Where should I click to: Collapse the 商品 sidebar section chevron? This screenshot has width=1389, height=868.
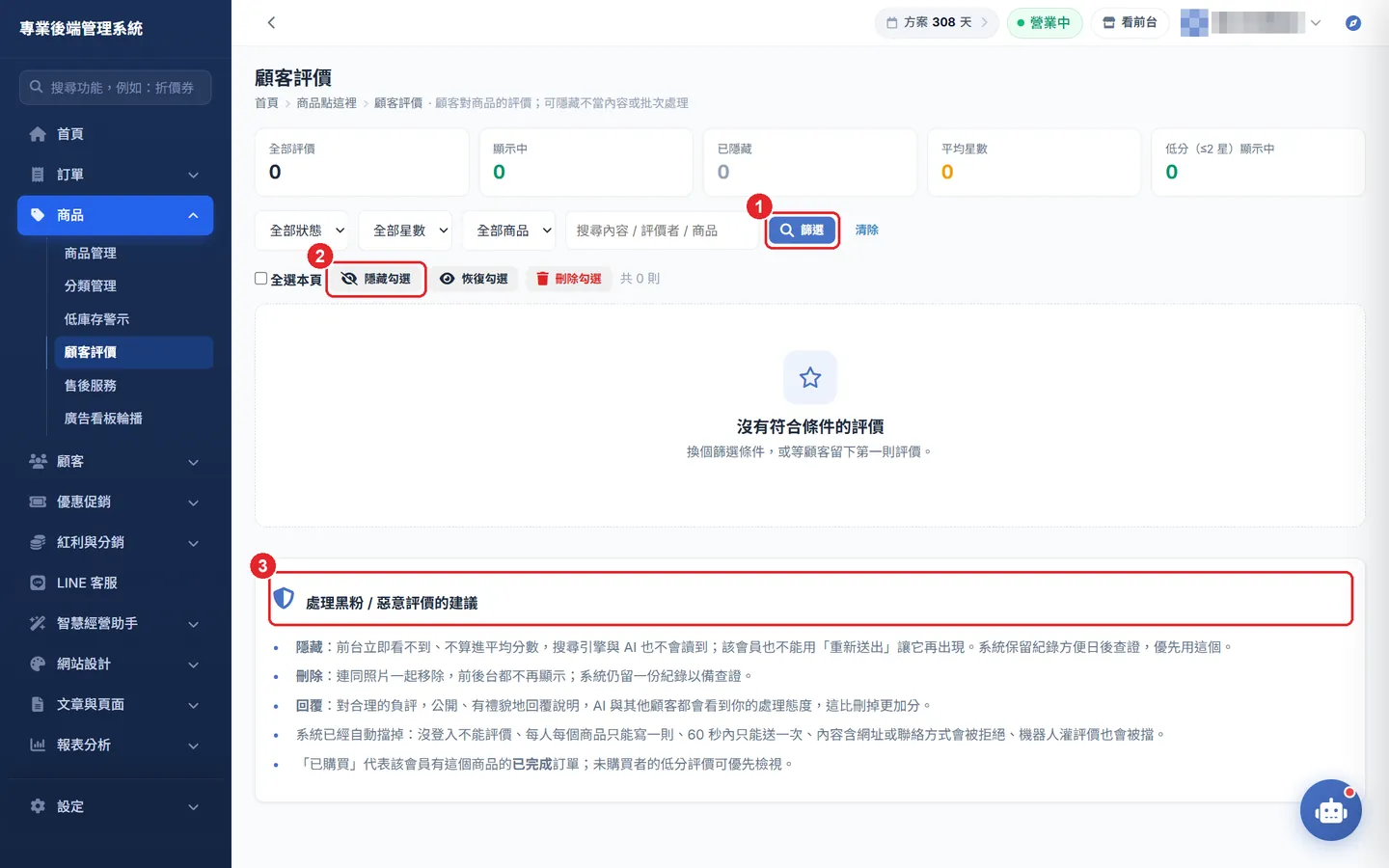tap(193, 215)
